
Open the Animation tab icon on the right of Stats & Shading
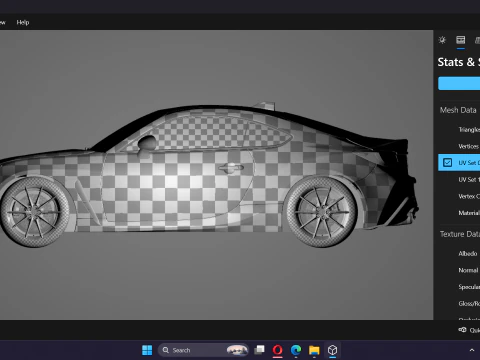(x=477, y=40)
